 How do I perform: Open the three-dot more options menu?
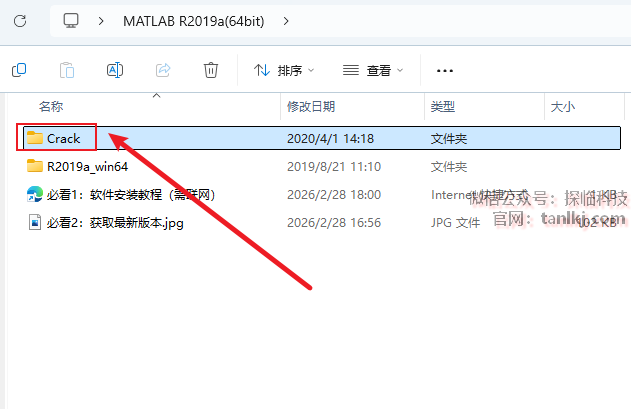pyautogui.click(x=445, y=71)
